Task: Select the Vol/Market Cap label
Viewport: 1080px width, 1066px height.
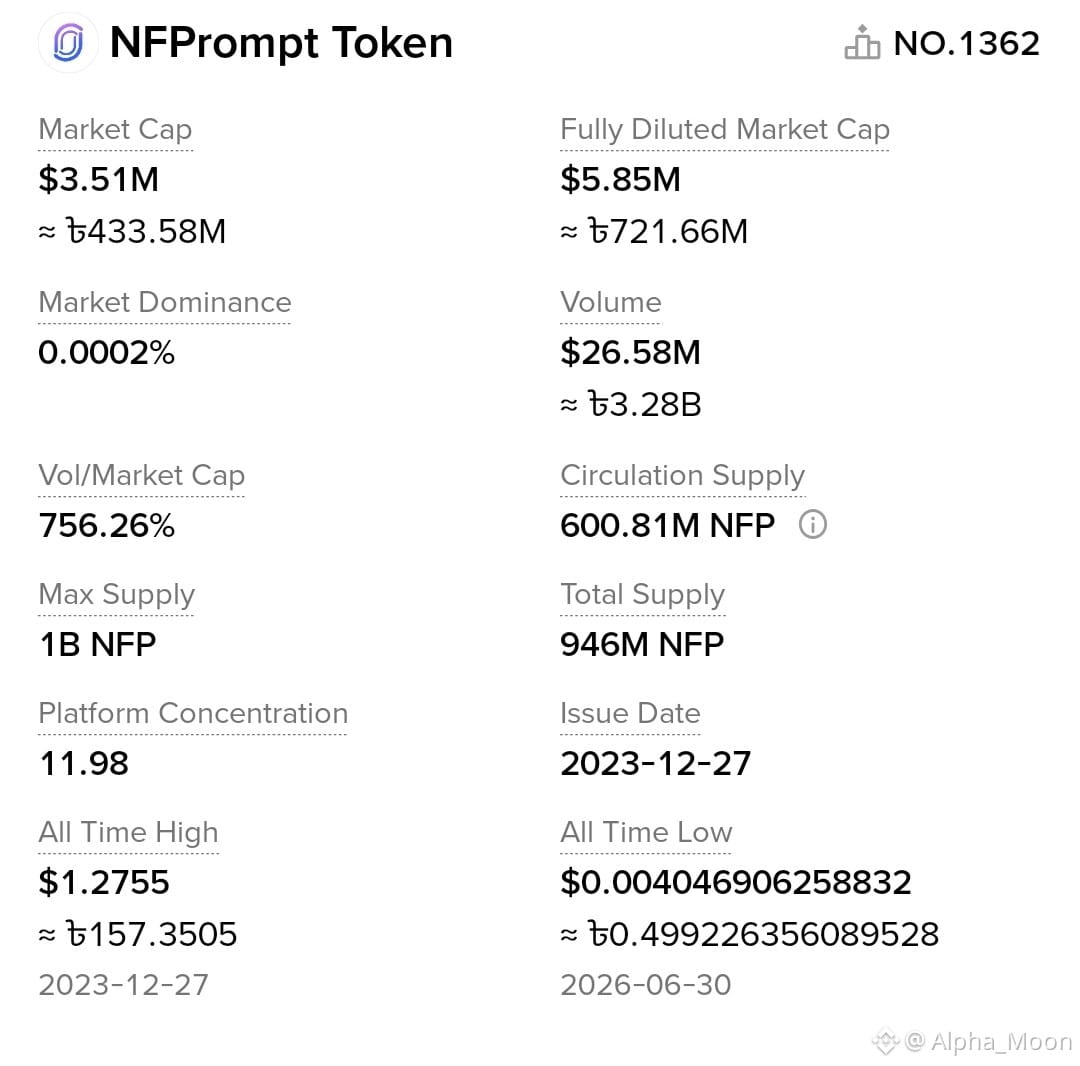Action: tap(141, 475)
